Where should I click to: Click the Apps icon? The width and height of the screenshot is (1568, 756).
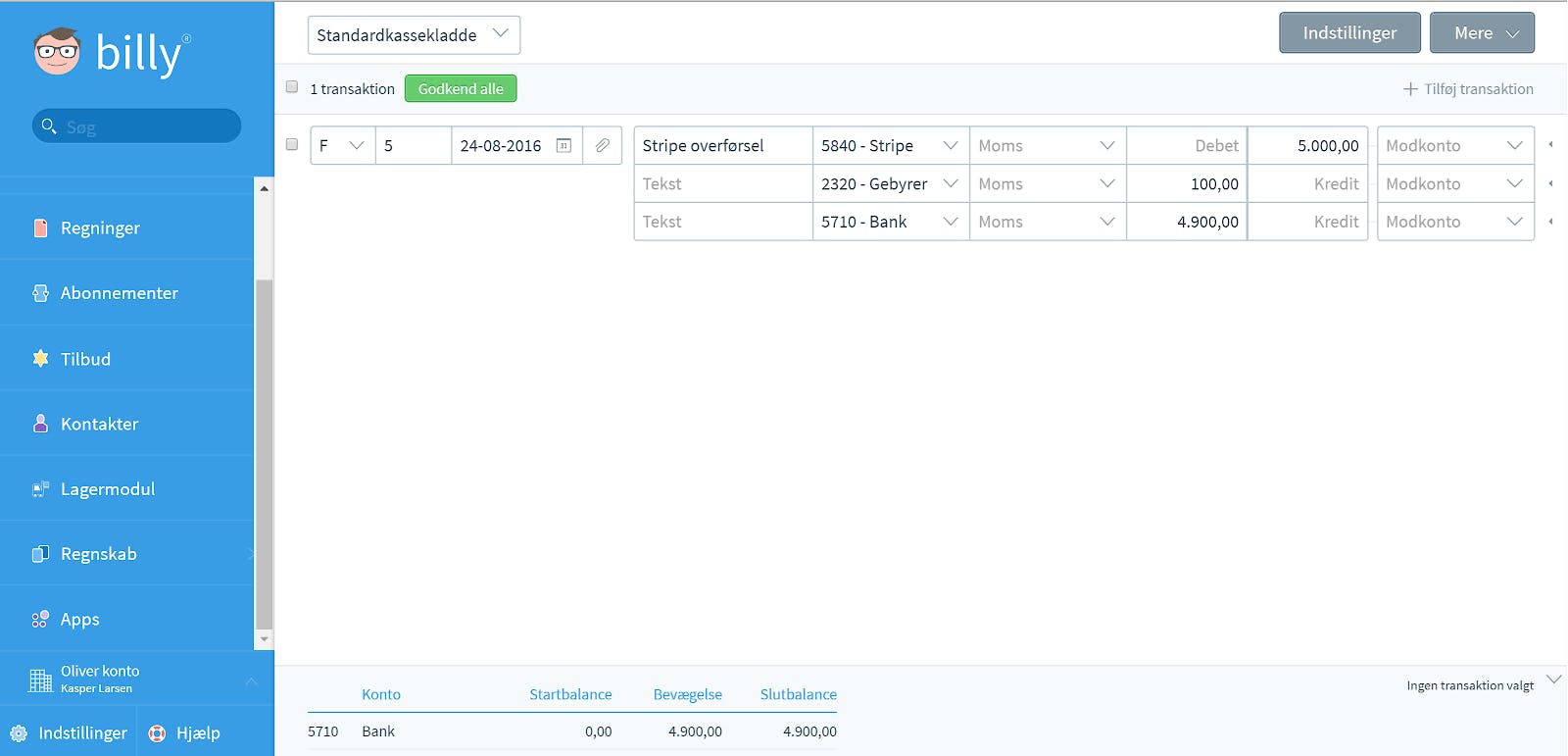[x=40, y=619]
